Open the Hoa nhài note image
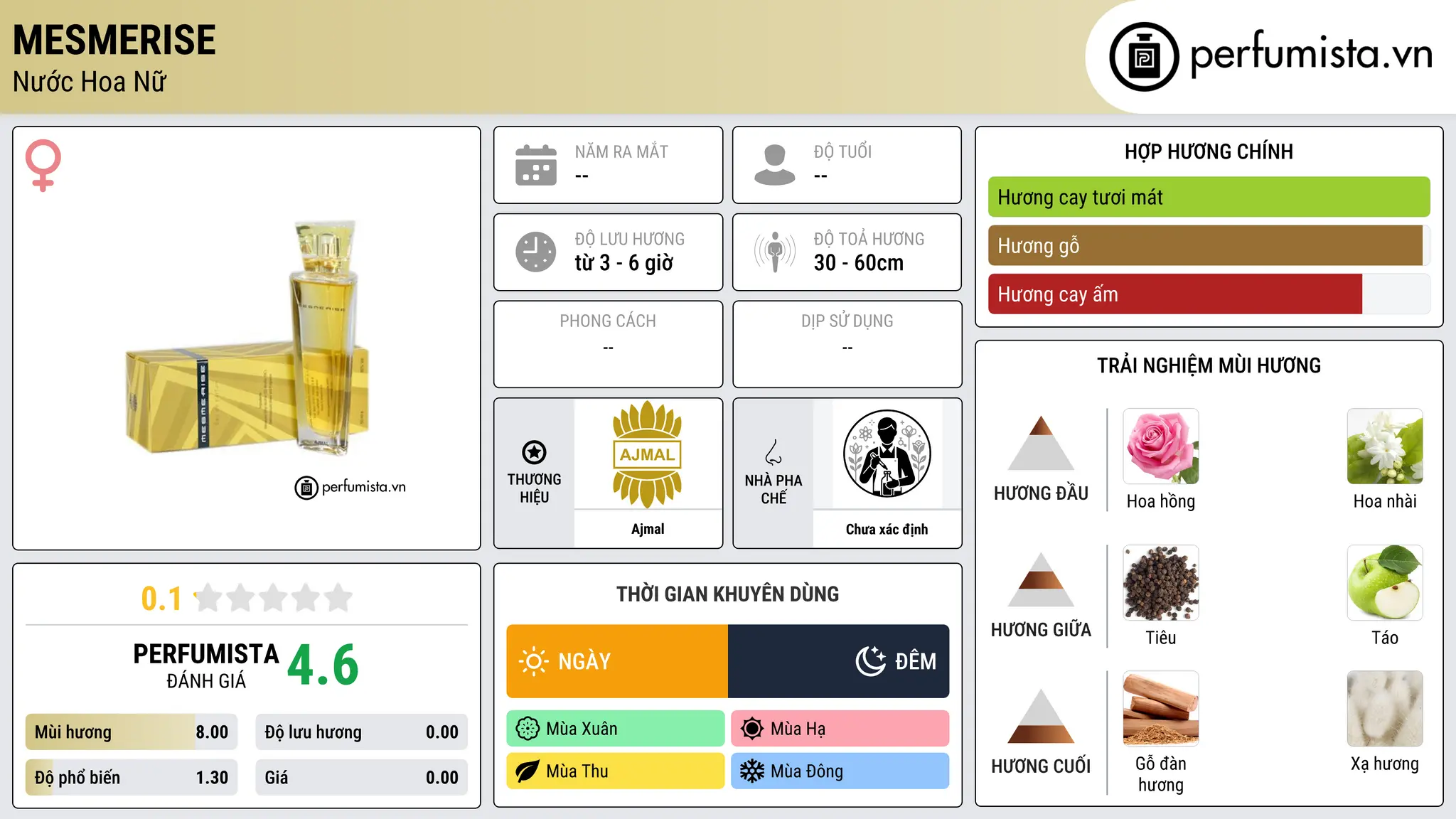 tap(1385, 446)
